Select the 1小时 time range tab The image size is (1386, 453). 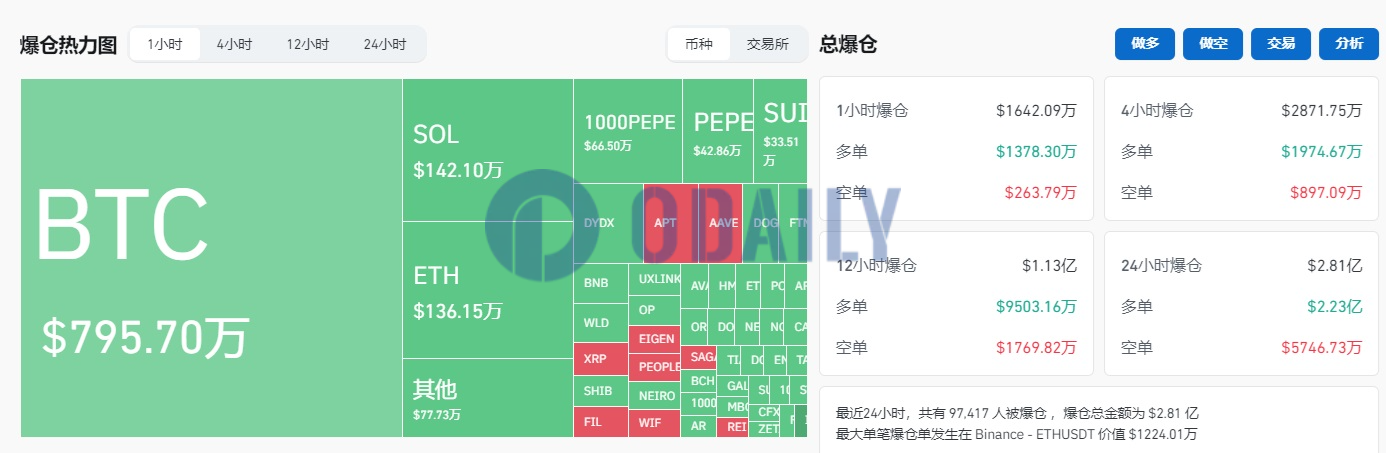[165, 44]
